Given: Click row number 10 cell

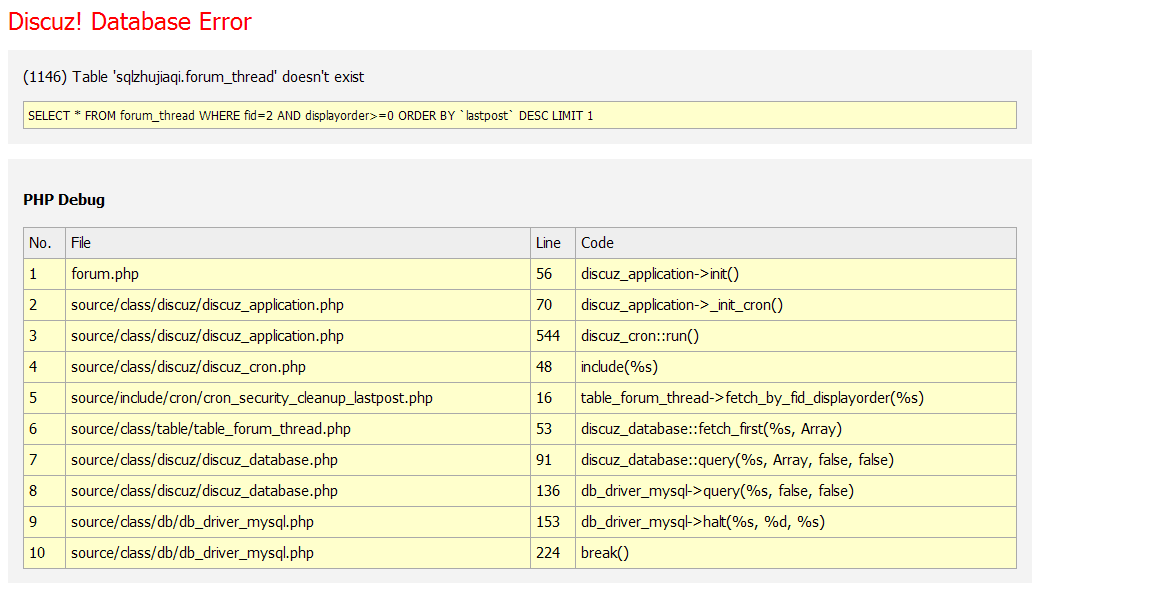Looking at the screenshot, I should 45,553.
